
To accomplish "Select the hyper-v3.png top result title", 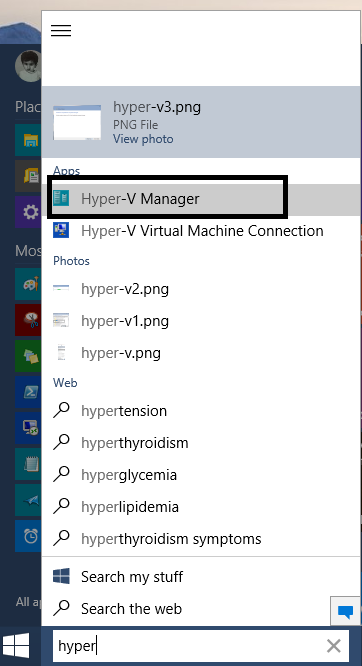I will coord(157,107).
